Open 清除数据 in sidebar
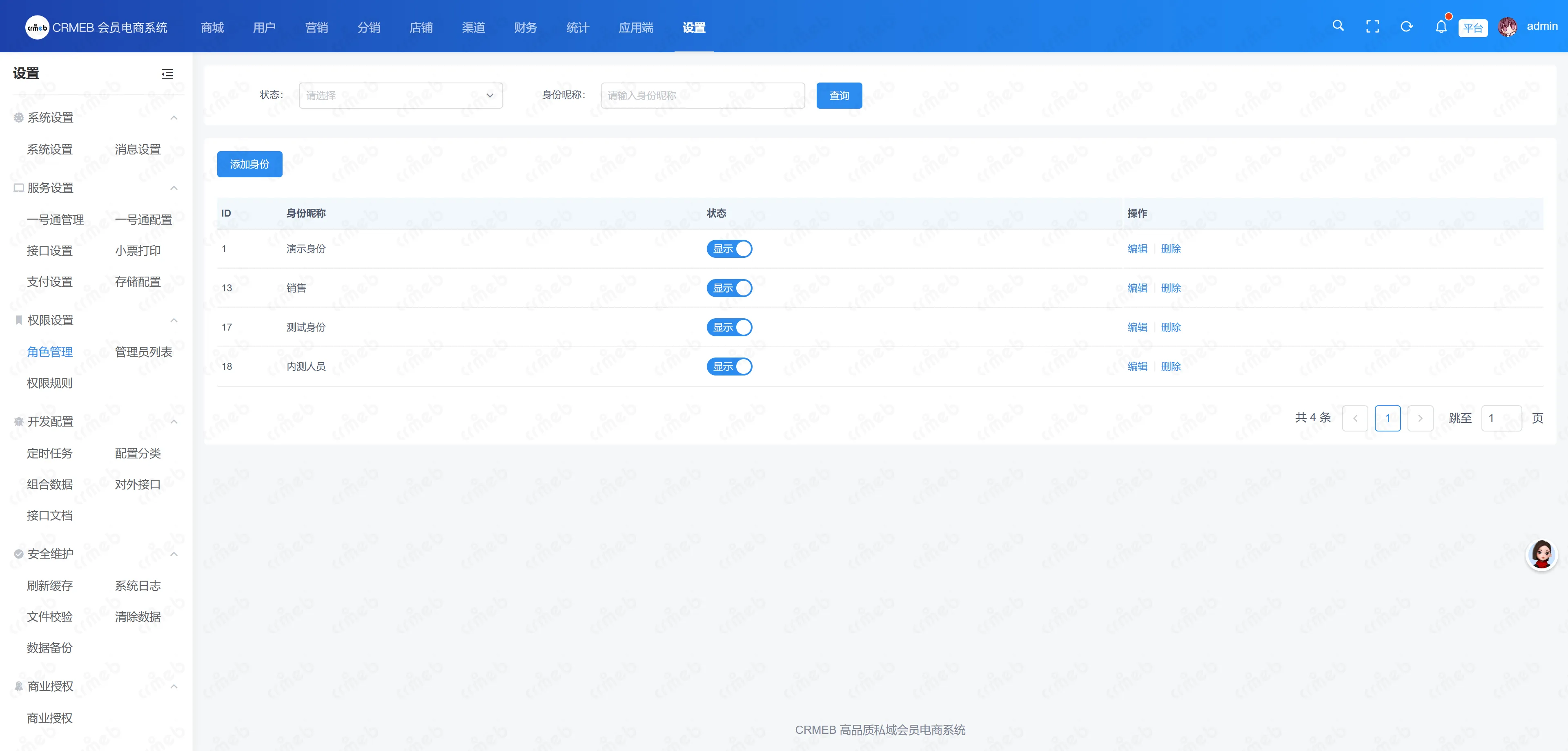 click(x=138, y=617)
